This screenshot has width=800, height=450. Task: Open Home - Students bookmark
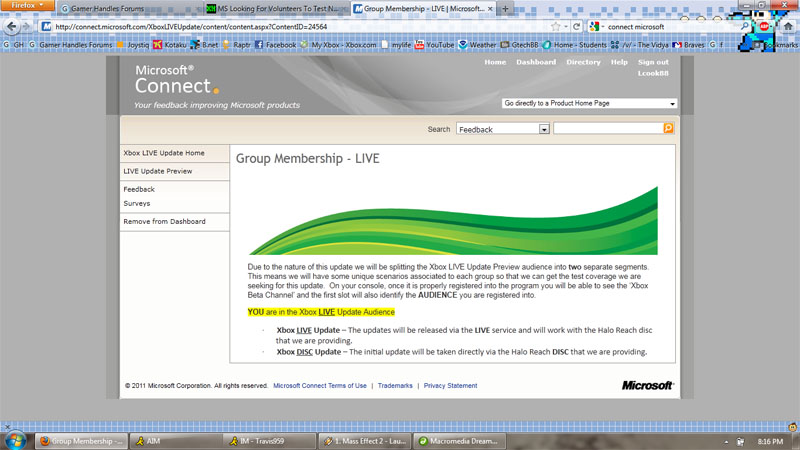click(574, 45)
